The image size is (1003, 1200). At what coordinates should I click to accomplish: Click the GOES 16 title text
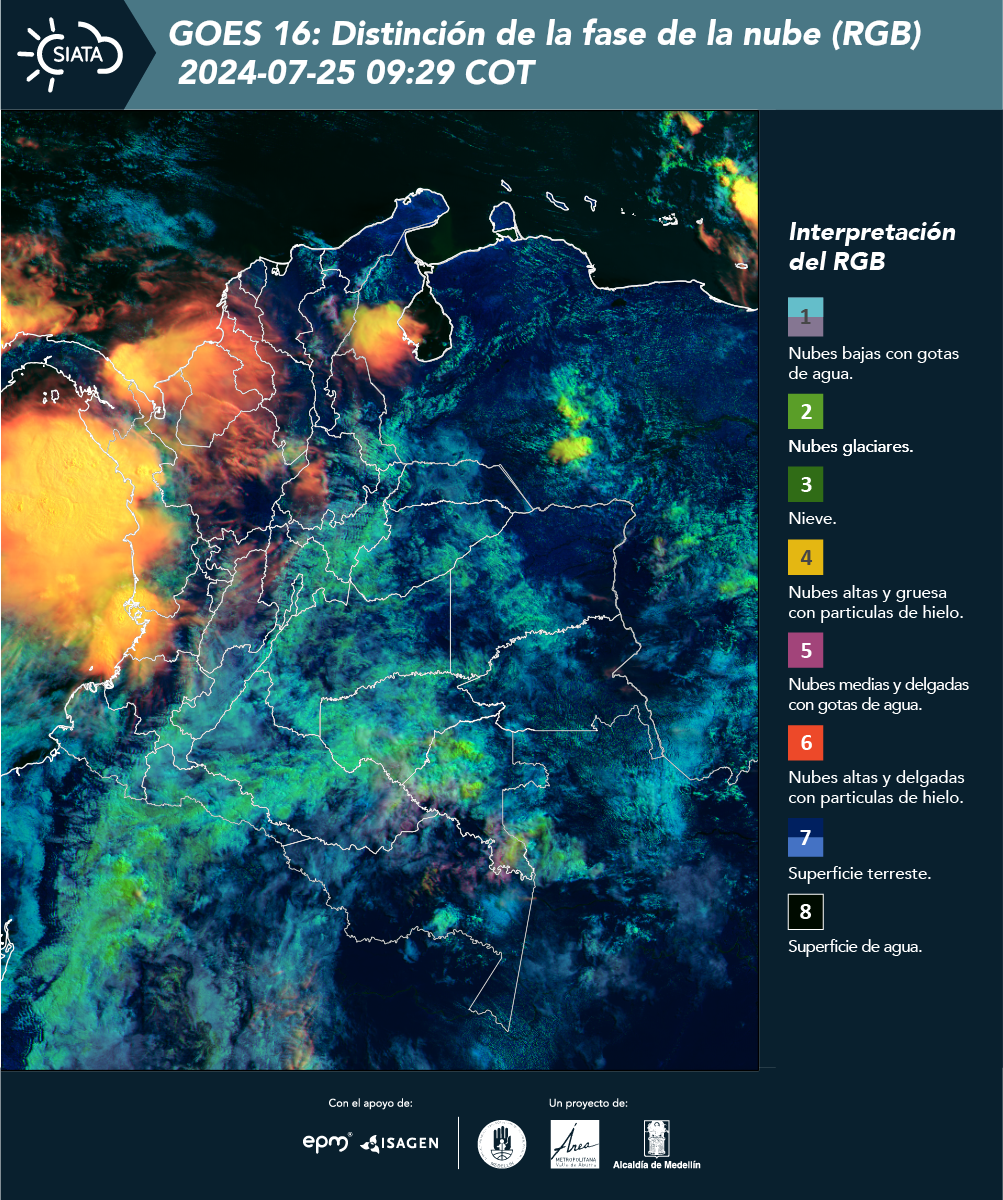tap(545, 35)
